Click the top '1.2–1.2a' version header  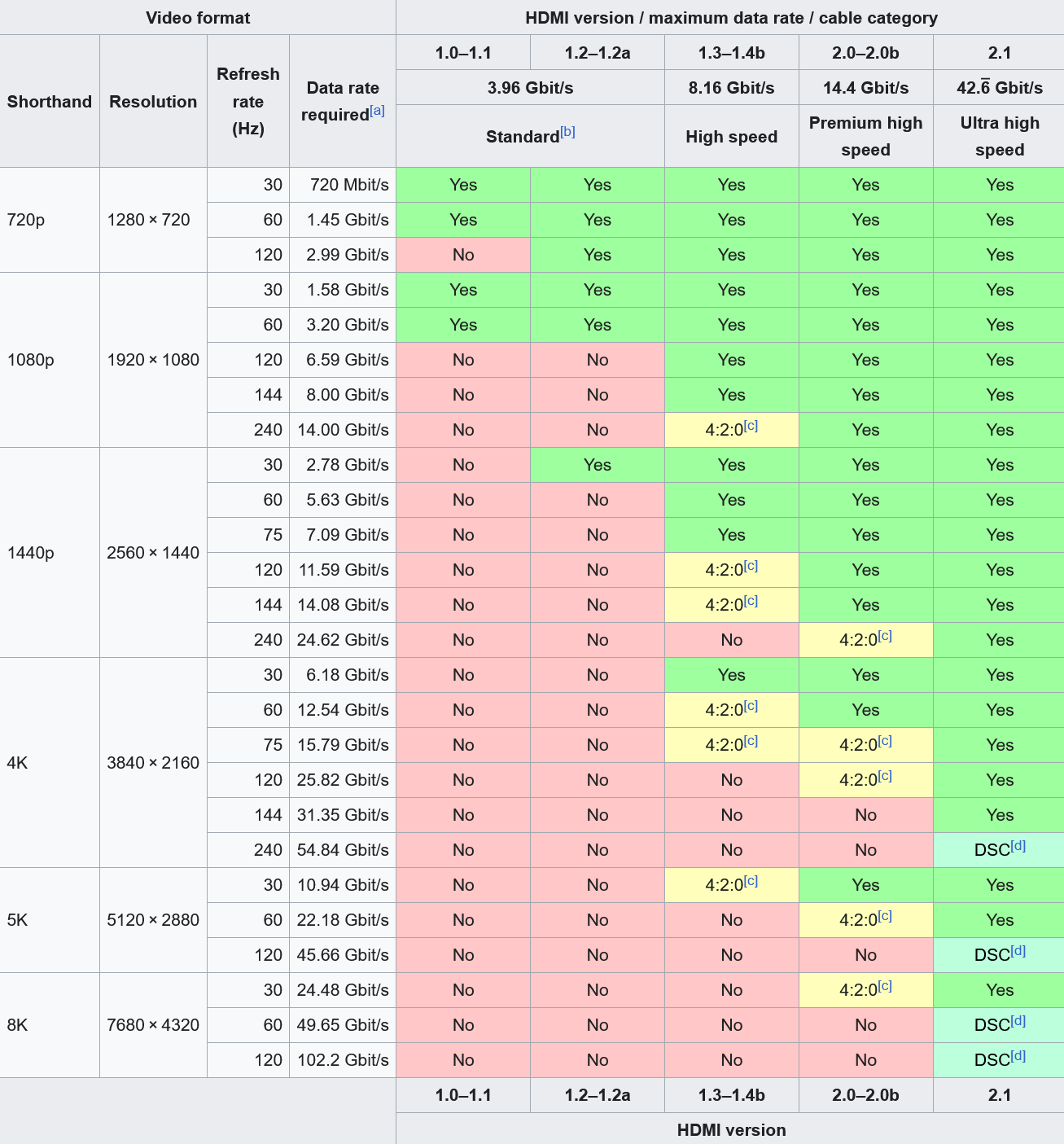(598, 53)
